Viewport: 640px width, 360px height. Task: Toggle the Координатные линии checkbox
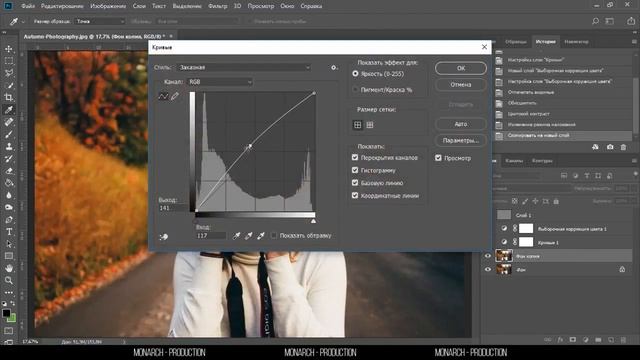355,195
